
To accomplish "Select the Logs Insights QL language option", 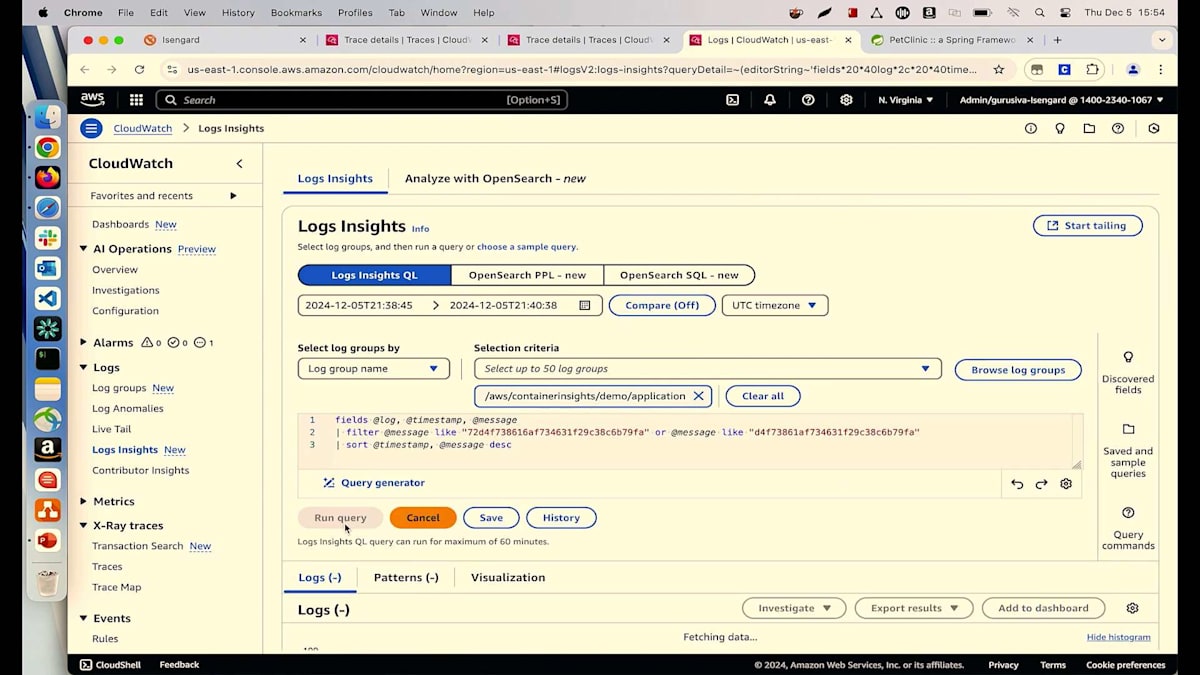I will pos(375,275).
